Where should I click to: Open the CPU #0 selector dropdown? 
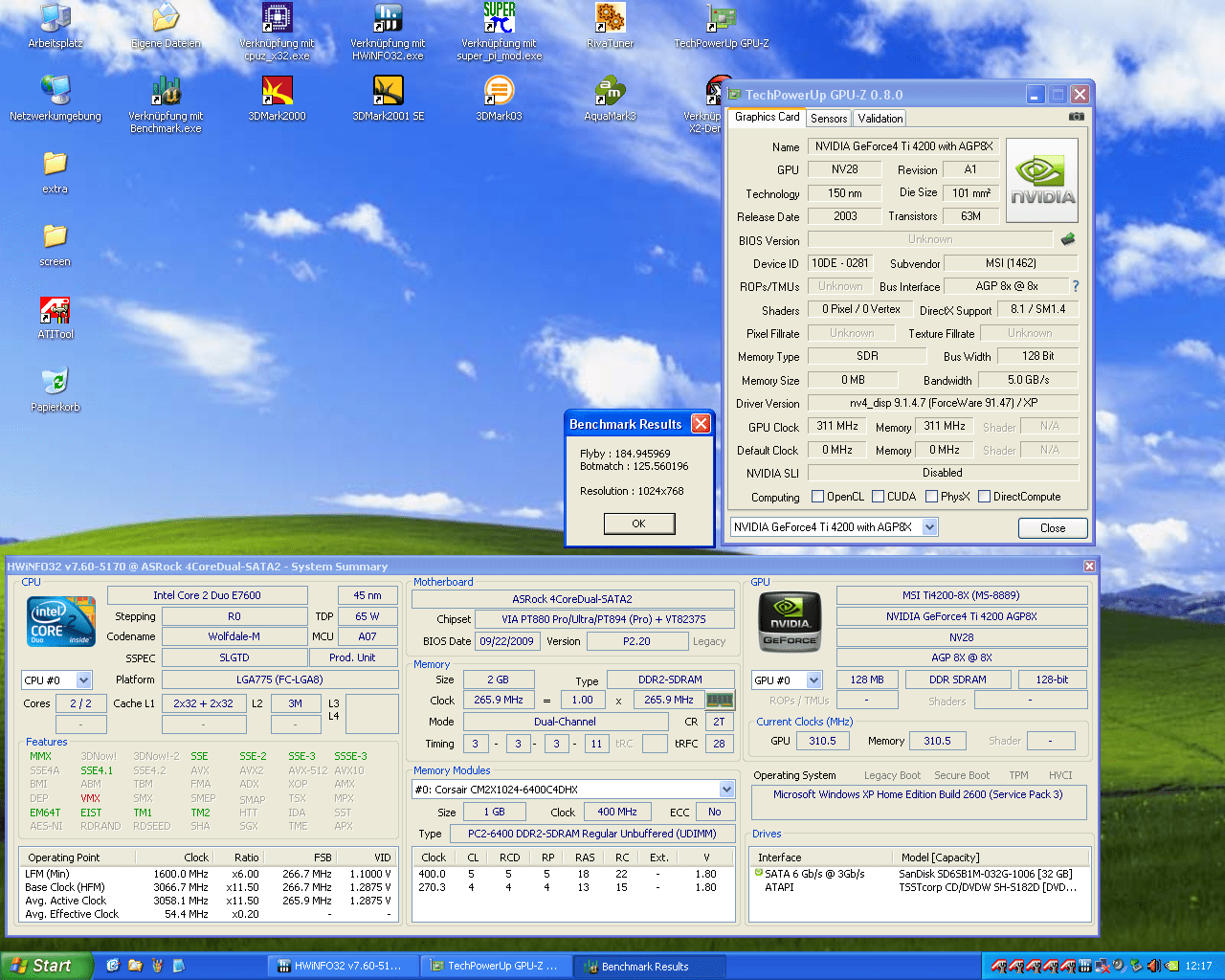click(x=83, y=680)
